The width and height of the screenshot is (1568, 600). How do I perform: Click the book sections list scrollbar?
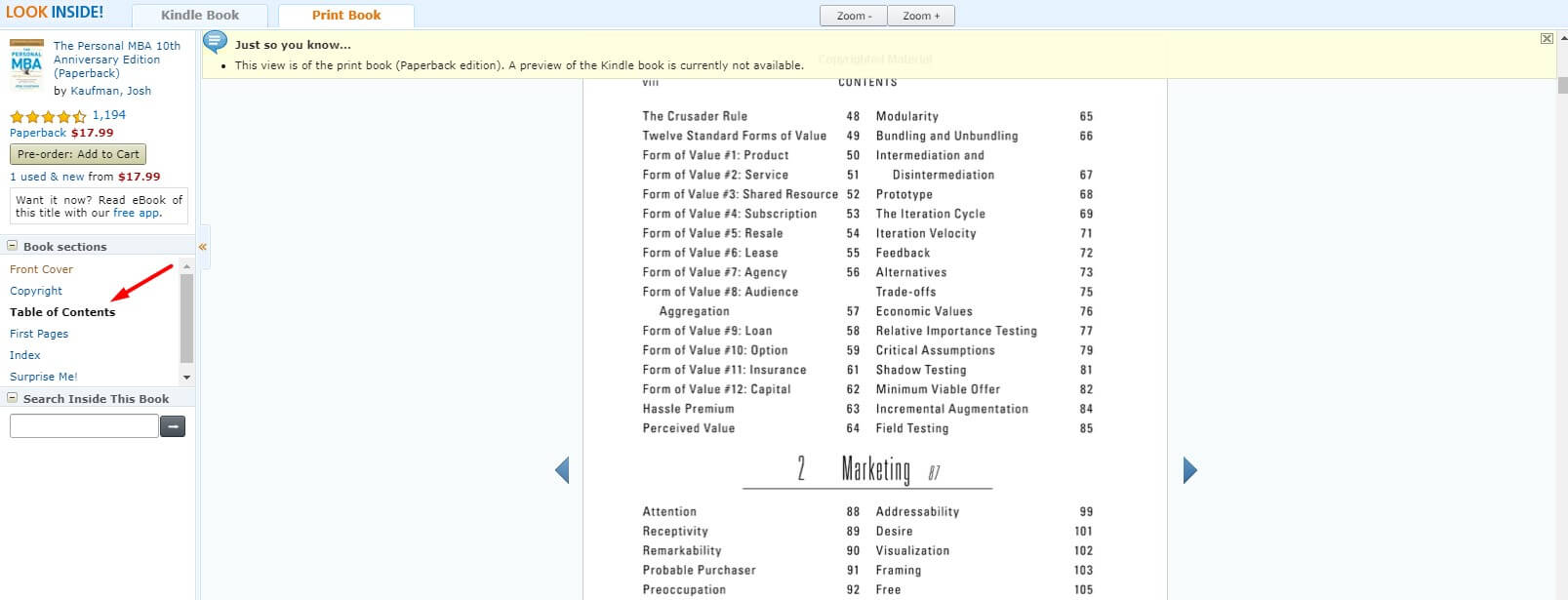point(186,317)
